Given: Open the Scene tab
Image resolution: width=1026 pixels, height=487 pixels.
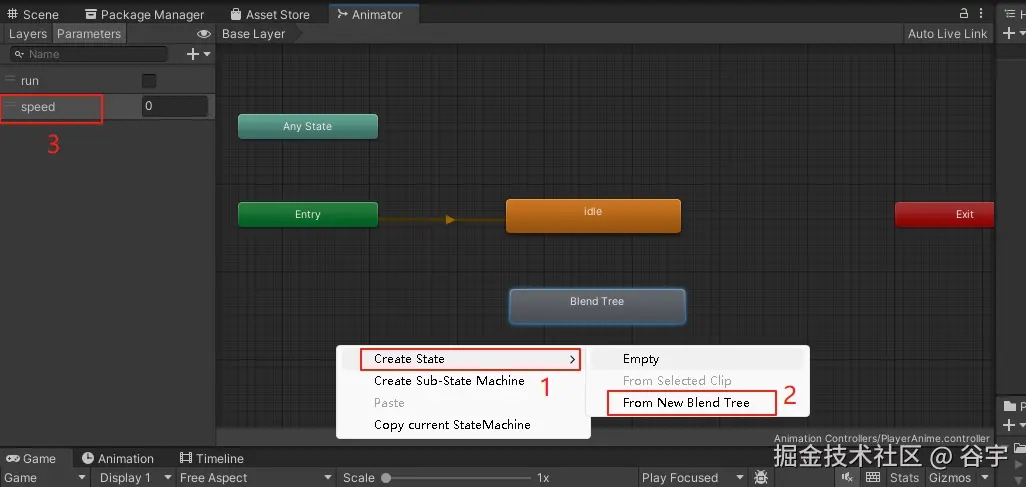Looking at the screenshot, I should [x=33, y=14].
